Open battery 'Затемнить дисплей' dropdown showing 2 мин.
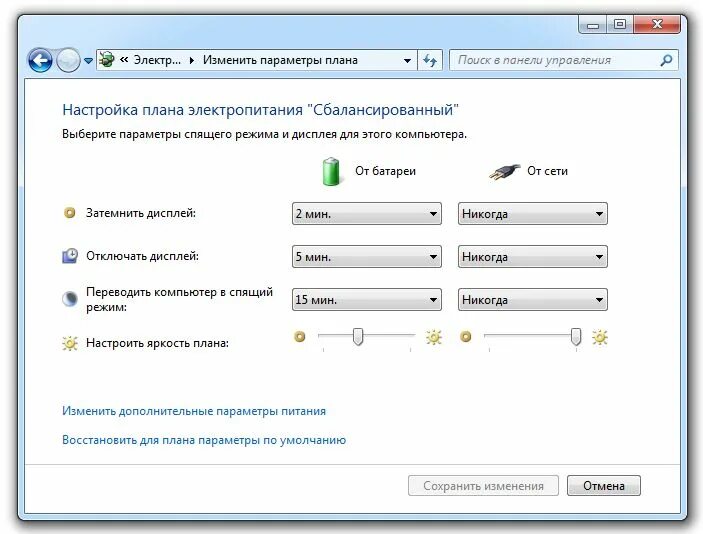 click(367, 213)
